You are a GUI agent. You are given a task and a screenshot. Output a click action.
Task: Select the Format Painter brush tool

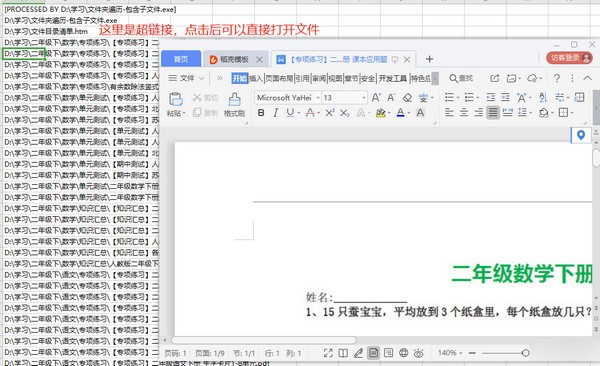coord(234,100)
